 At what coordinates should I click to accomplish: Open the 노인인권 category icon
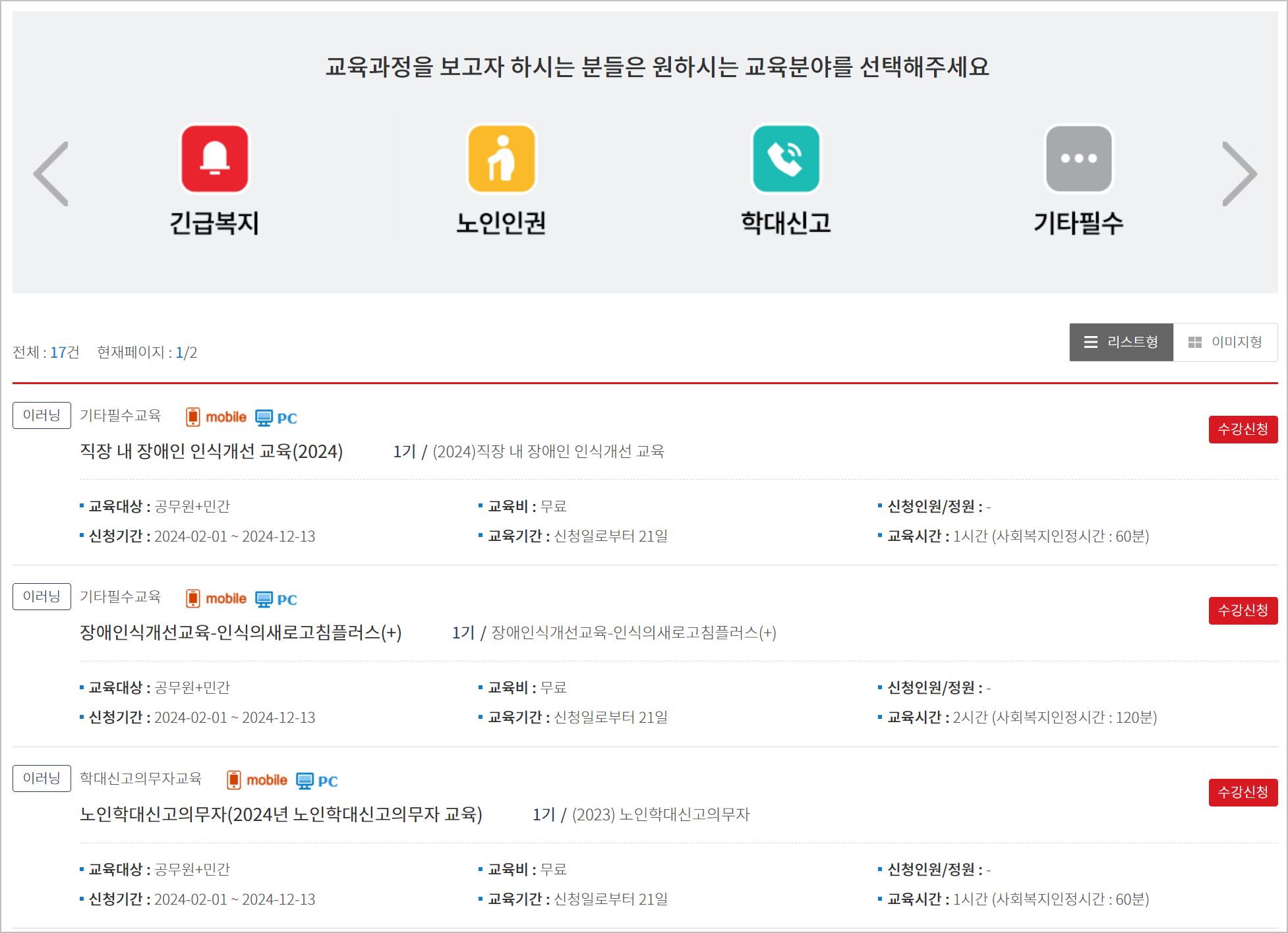[x=501, y=159]
